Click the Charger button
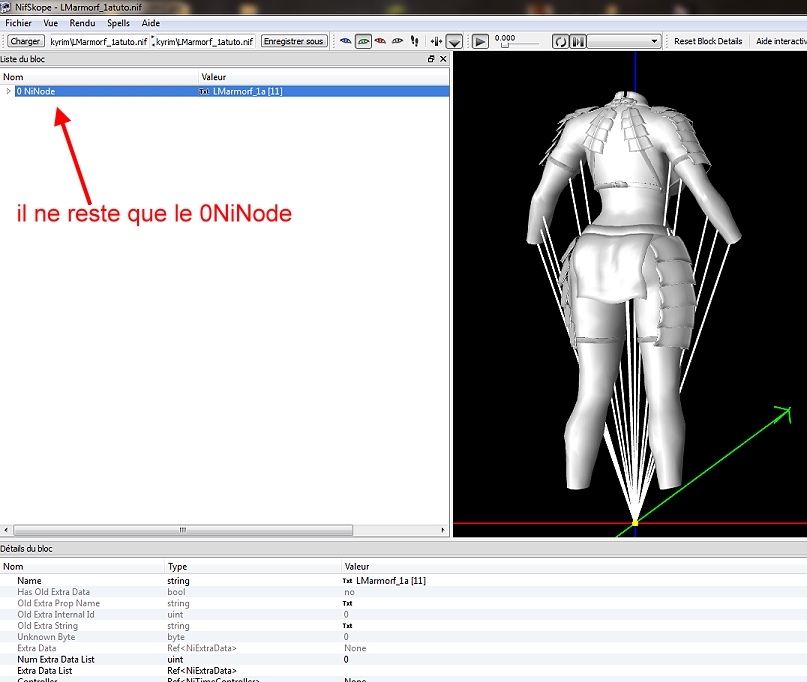The height and width of the screenshot is (682, 807). click(26, 41)
